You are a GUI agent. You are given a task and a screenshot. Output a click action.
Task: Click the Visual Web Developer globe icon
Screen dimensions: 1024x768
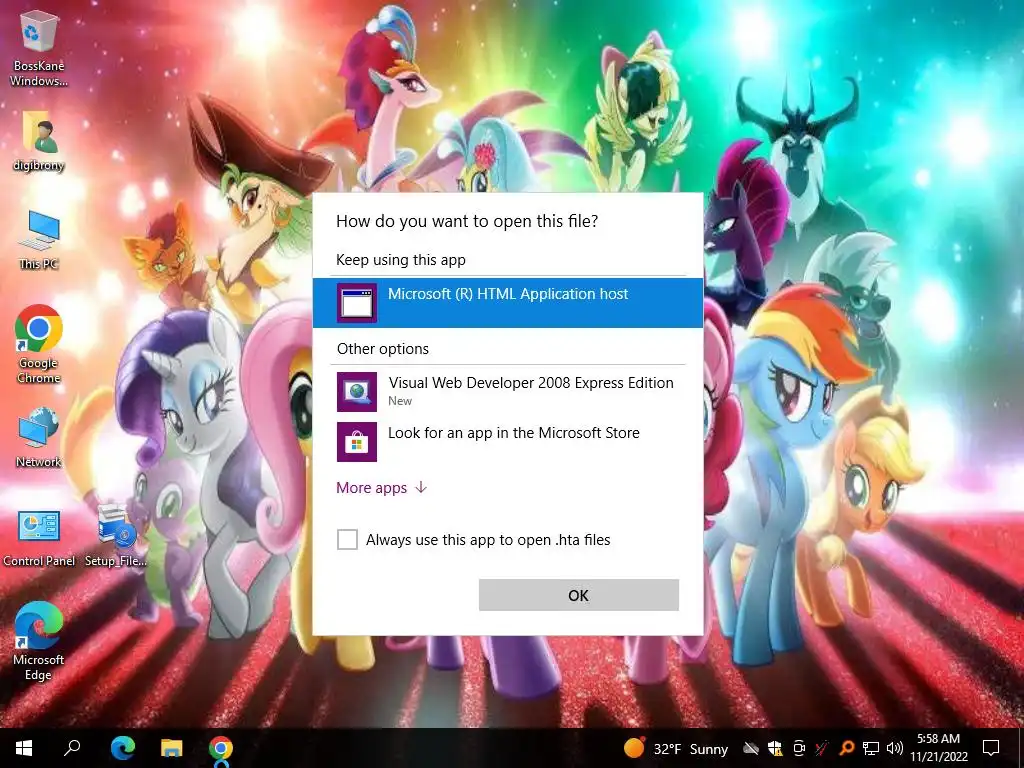coord(357,392)
